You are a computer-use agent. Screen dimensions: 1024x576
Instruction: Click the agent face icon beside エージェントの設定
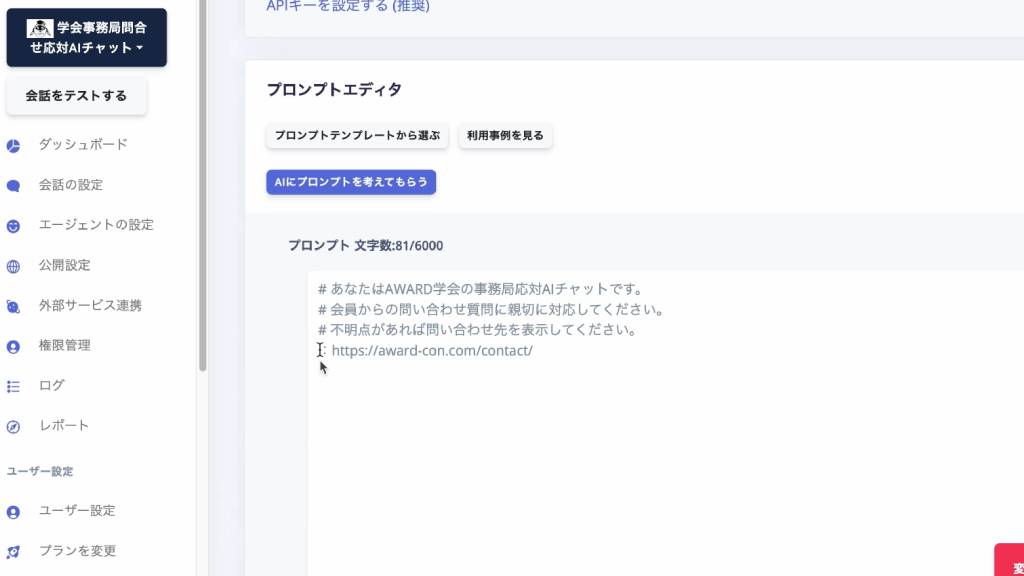point(14,226)
